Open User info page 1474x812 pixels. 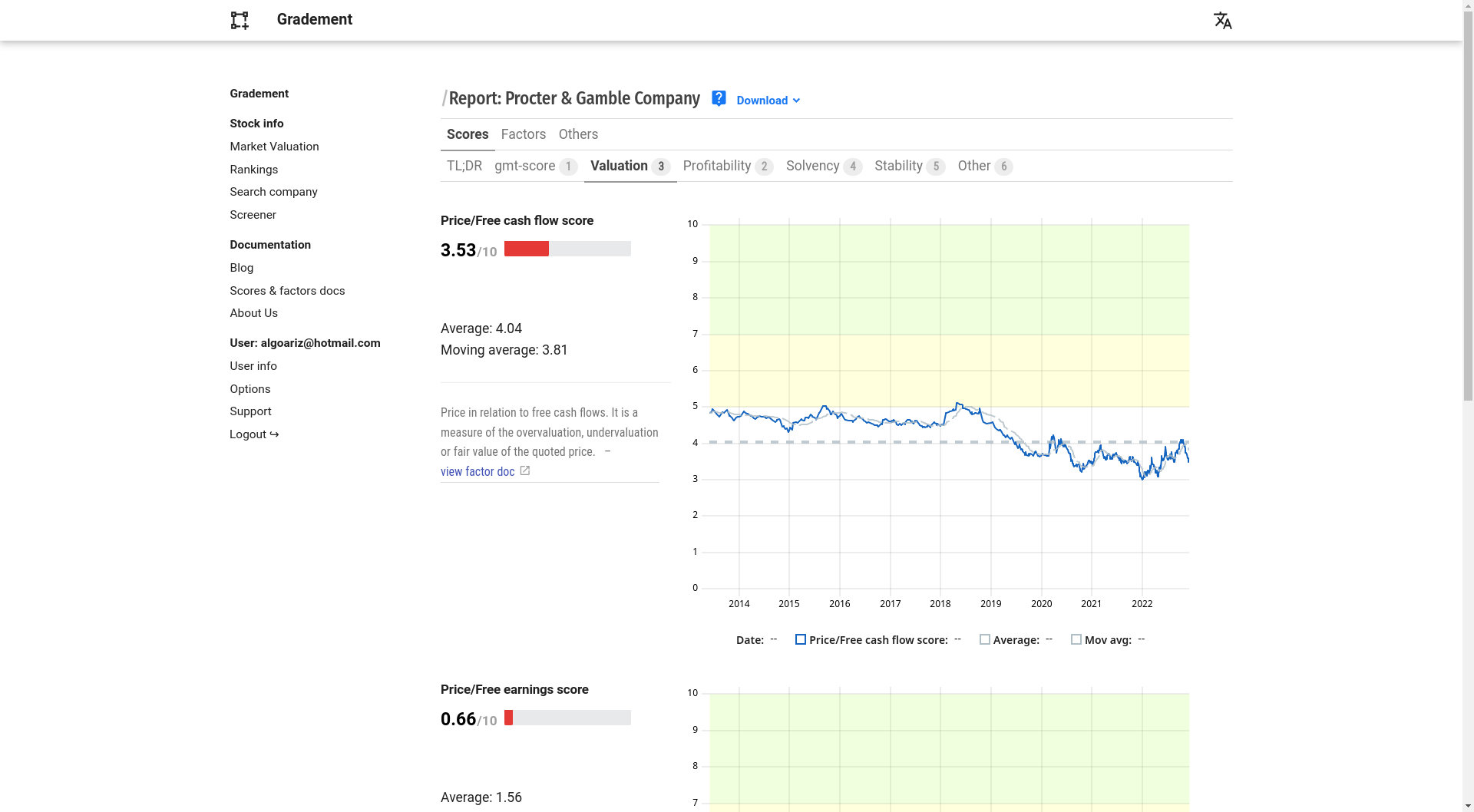pos(253,366)
